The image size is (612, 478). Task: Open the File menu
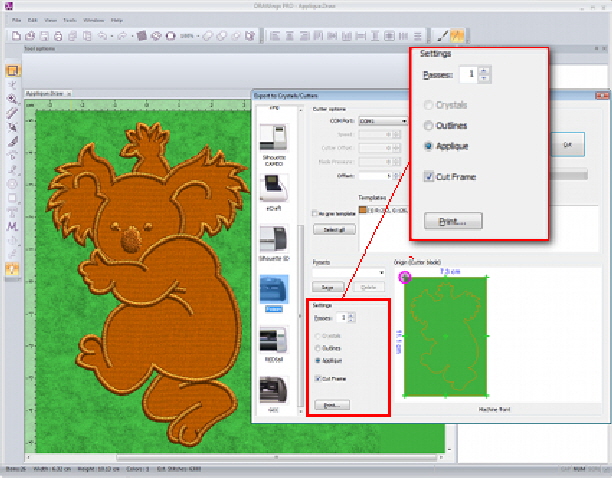(16, 20)
